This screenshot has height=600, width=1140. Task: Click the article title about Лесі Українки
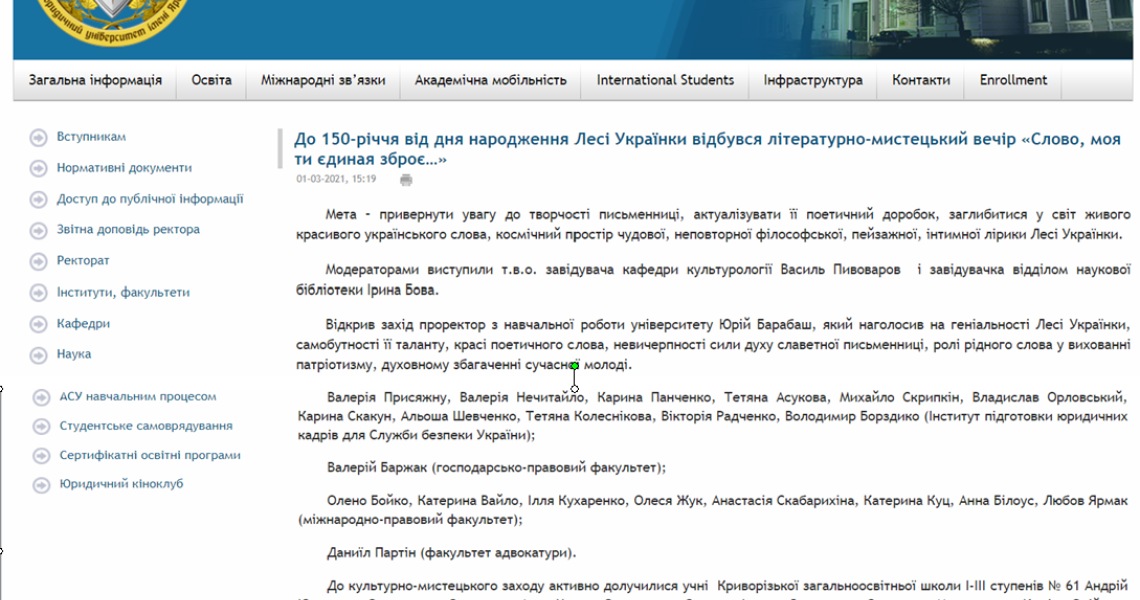tap(707, 149)
